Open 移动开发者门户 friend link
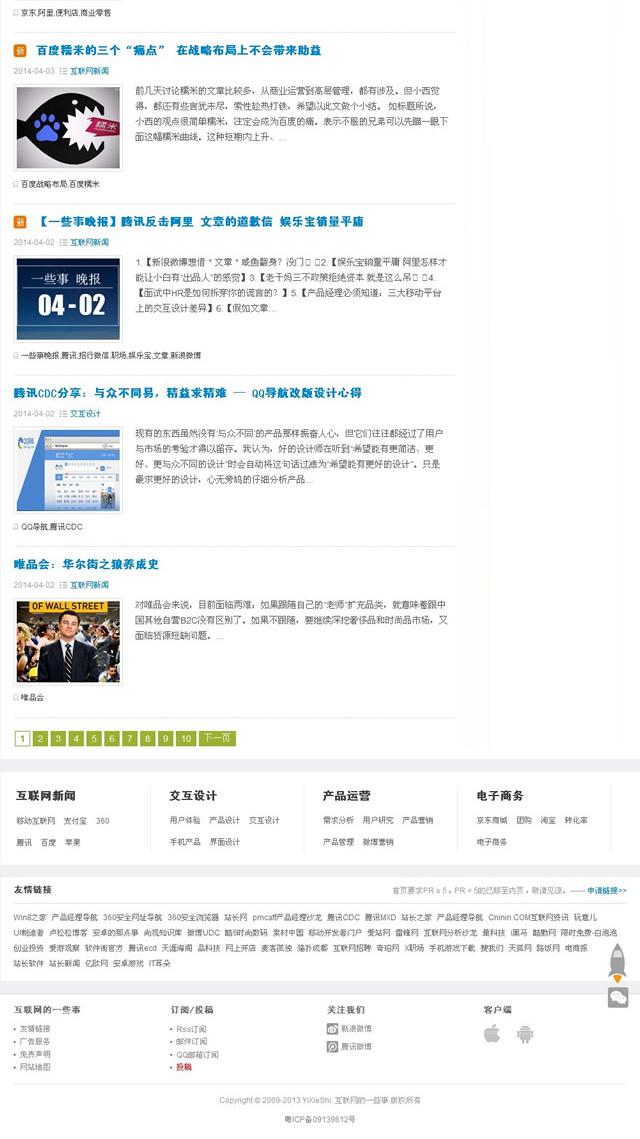Viewport: 640px width, 1139px height. (x=335, y=933)
